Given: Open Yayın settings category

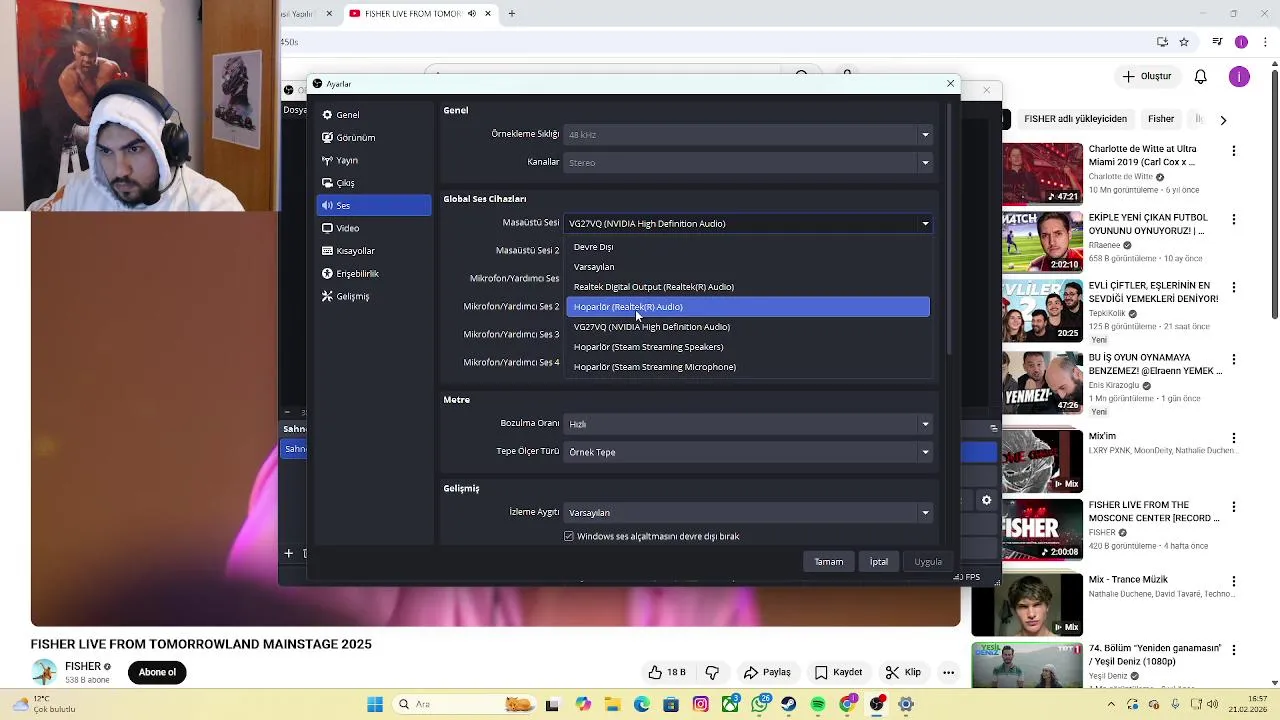Looking at the screenshot, I should (373, 160).
